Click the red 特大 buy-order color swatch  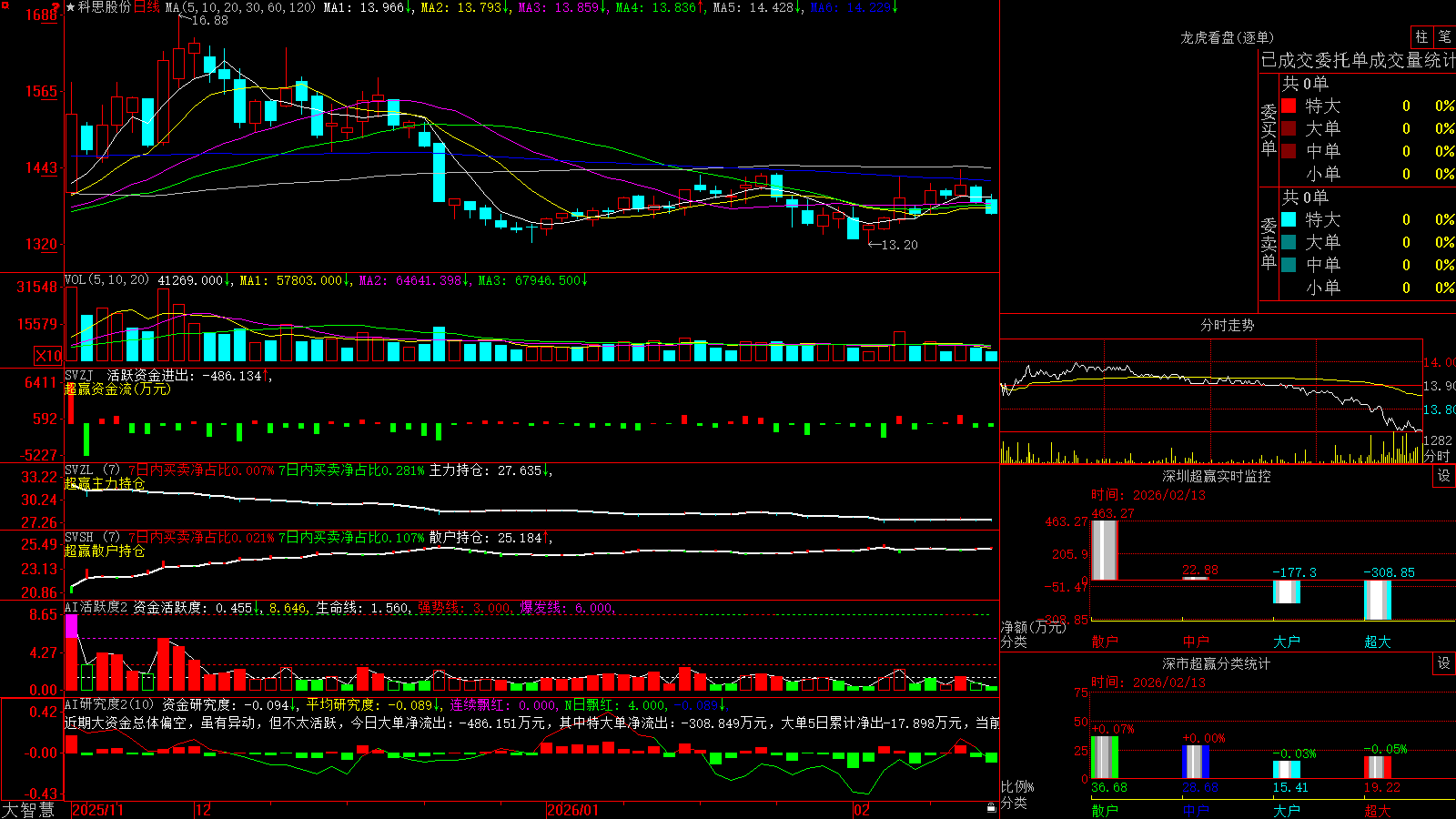(x=1289, y=106)
